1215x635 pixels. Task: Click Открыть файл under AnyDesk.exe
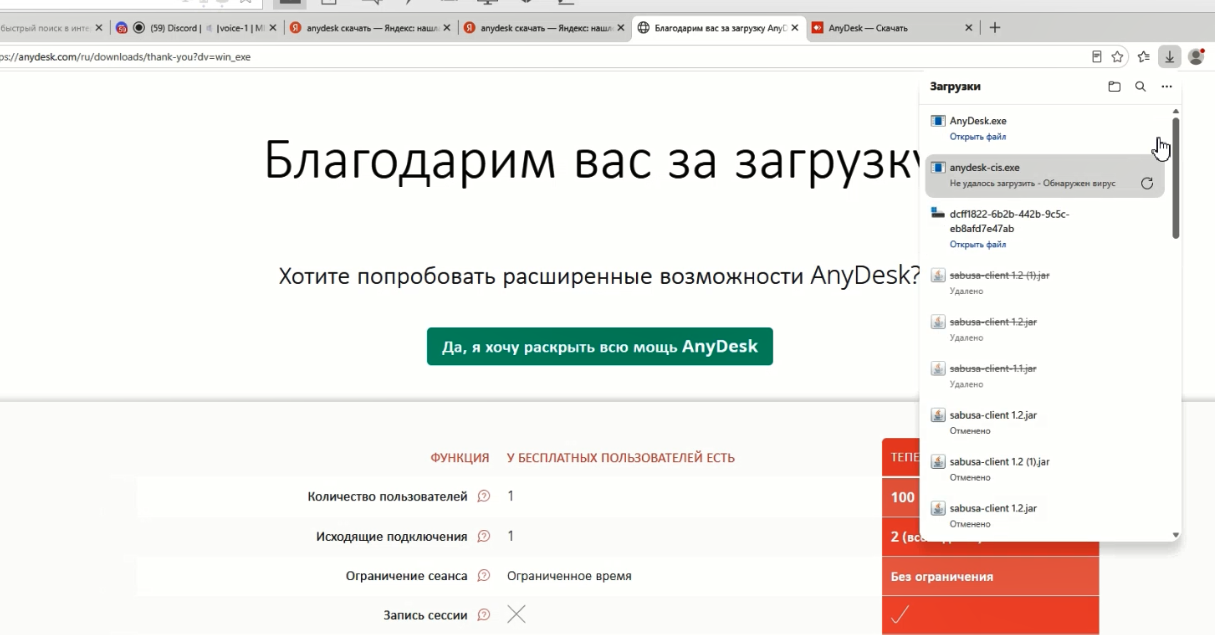978,136
